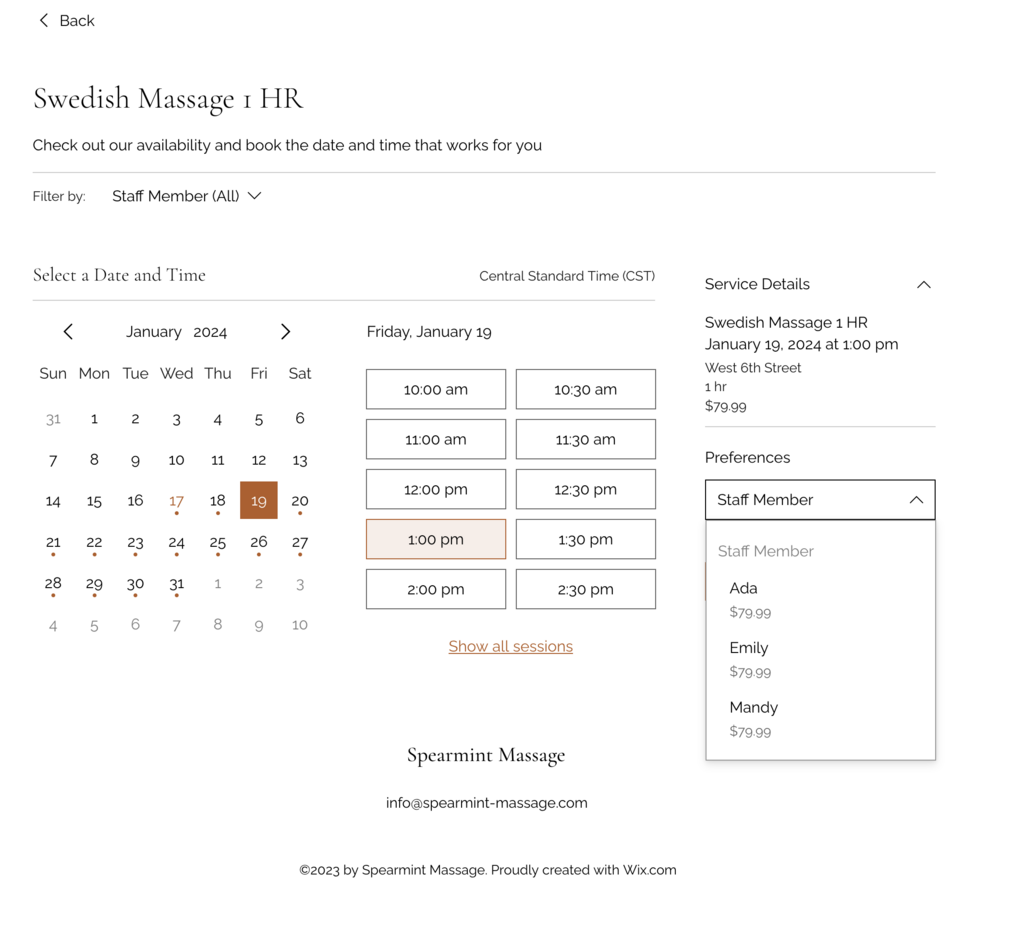Click the Friday, January 19 heading

tap(429, 332)
